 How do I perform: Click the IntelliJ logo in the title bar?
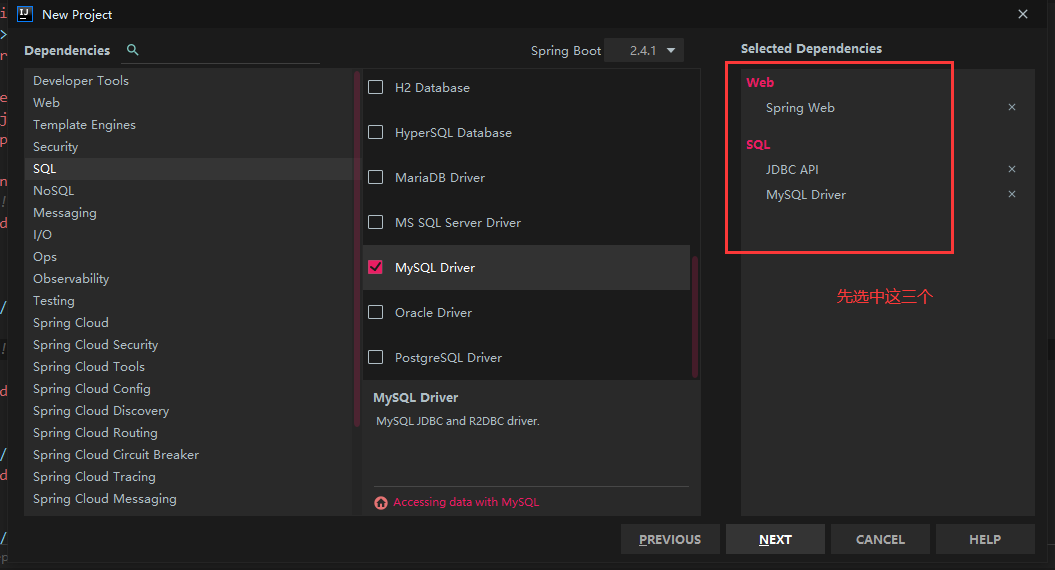(25, 14)
